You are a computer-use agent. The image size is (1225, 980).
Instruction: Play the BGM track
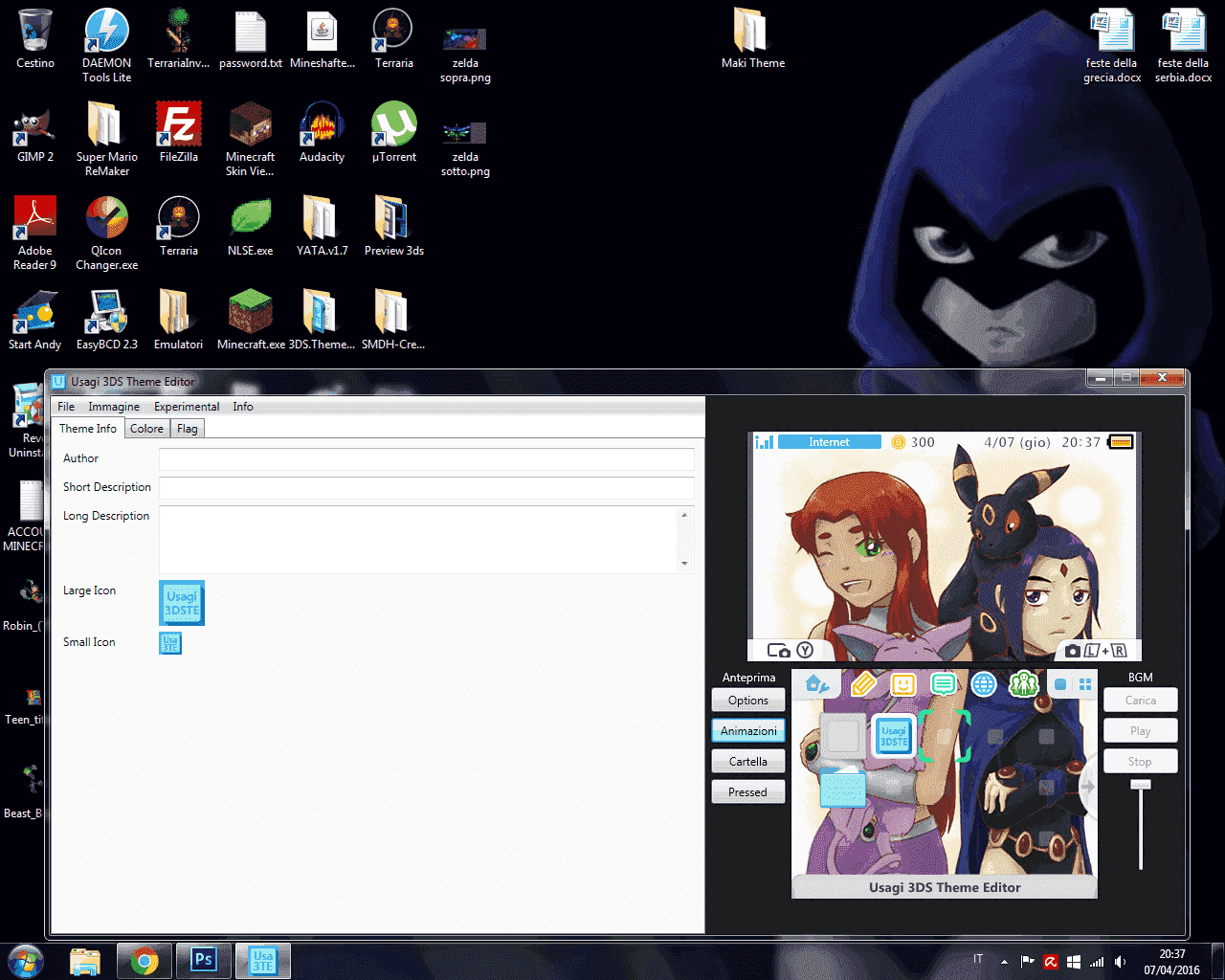pyautogui.click(x=1140, y=731)
